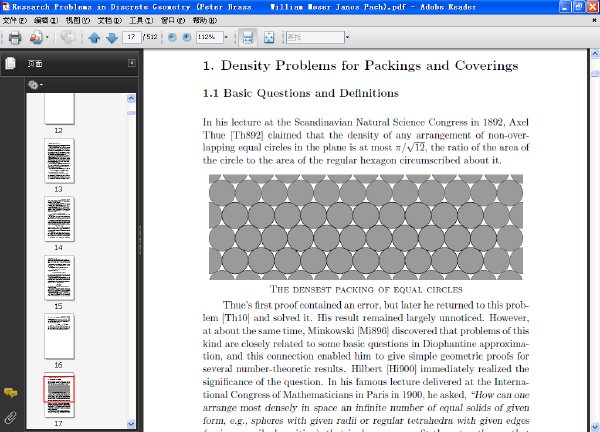This screenshot has height=432, width=600.
Task: Open the dropdown arrow beside the collaborate icon
Action: click(47, 37)
